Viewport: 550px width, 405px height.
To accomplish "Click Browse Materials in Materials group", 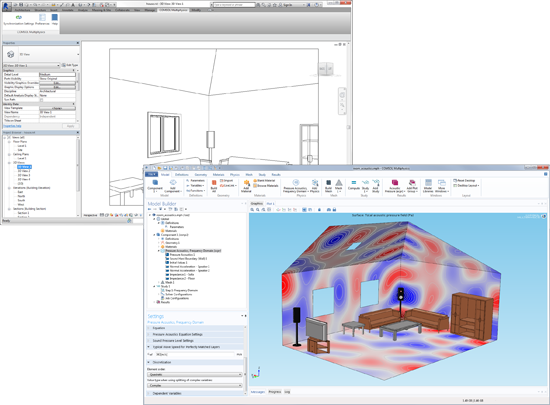I will (x=266, y=185).
